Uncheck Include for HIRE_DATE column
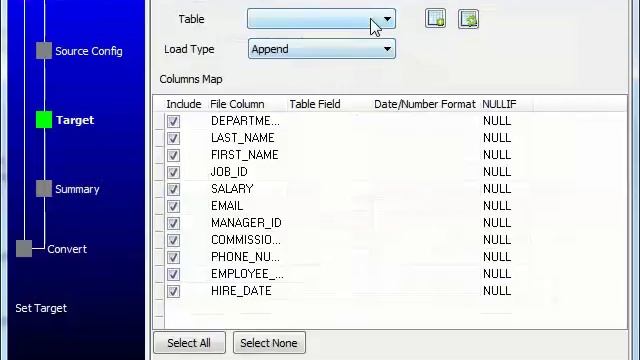Viewport: 640px width, 360px height. point(173,291)
